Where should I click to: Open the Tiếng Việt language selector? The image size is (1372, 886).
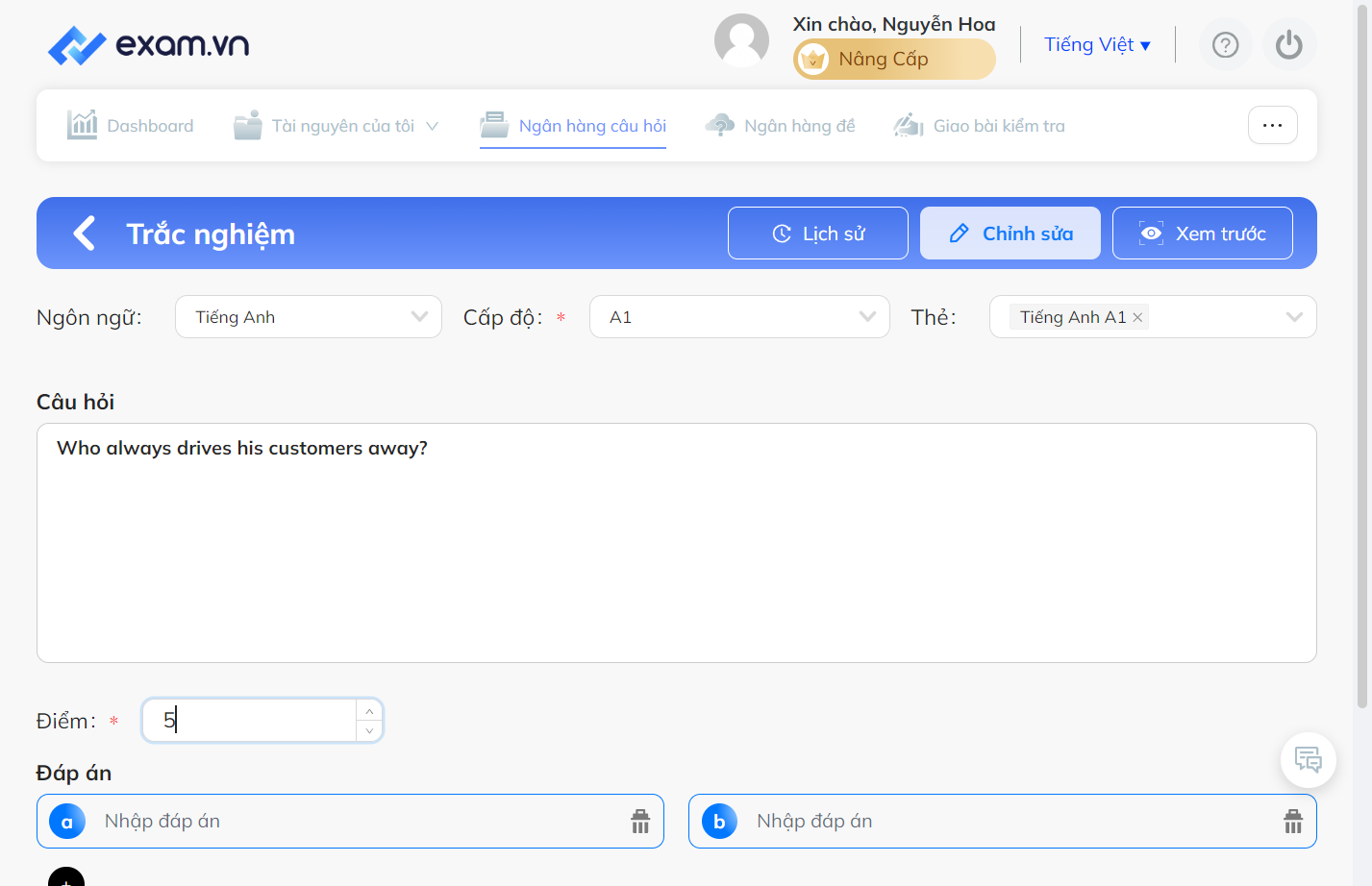click(x=1097, y=45)
